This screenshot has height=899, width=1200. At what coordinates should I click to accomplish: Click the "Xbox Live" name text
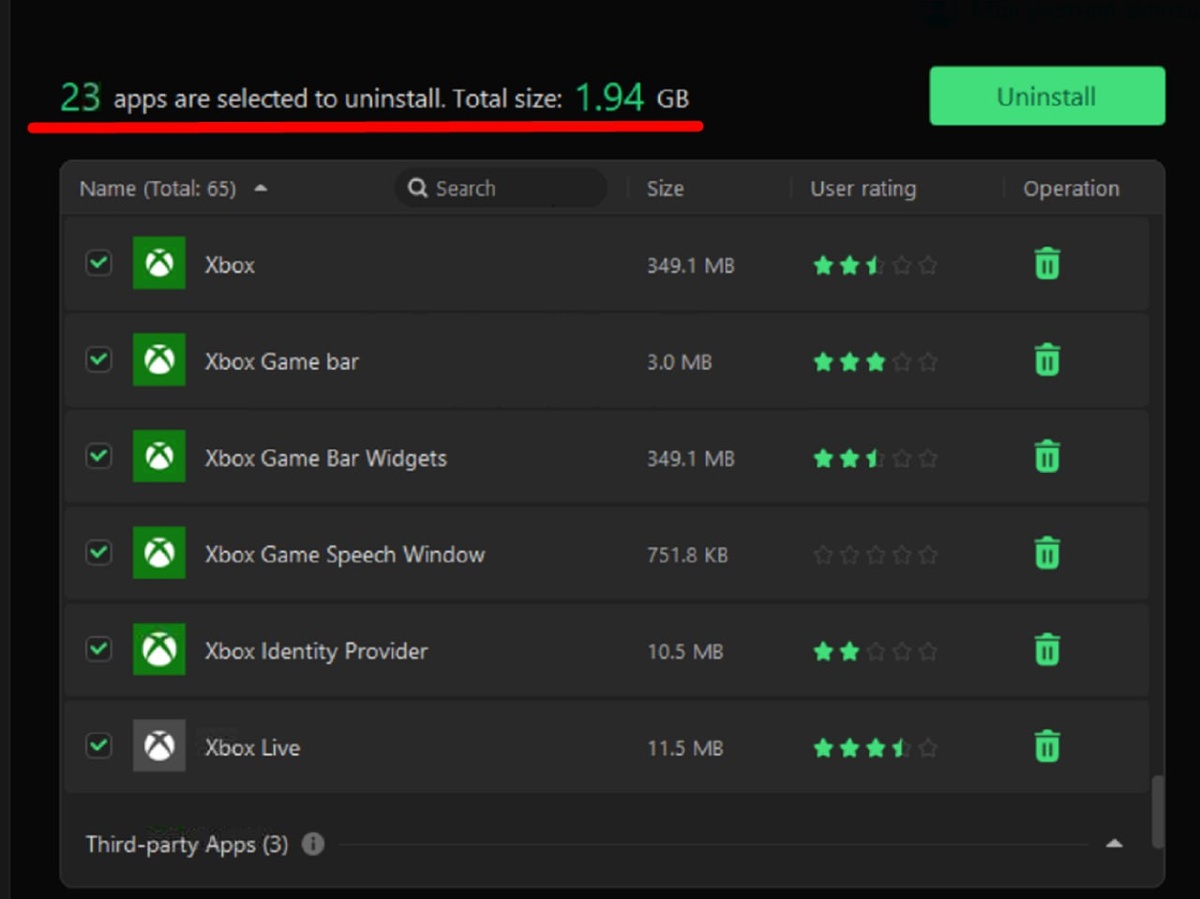(252, 748)
